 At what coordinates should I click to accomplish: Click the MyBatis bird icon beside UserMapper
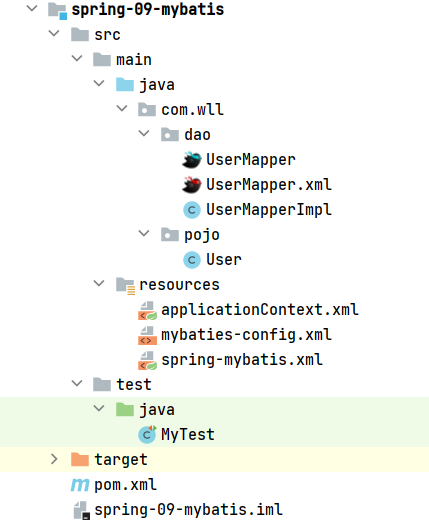[191, 160]
